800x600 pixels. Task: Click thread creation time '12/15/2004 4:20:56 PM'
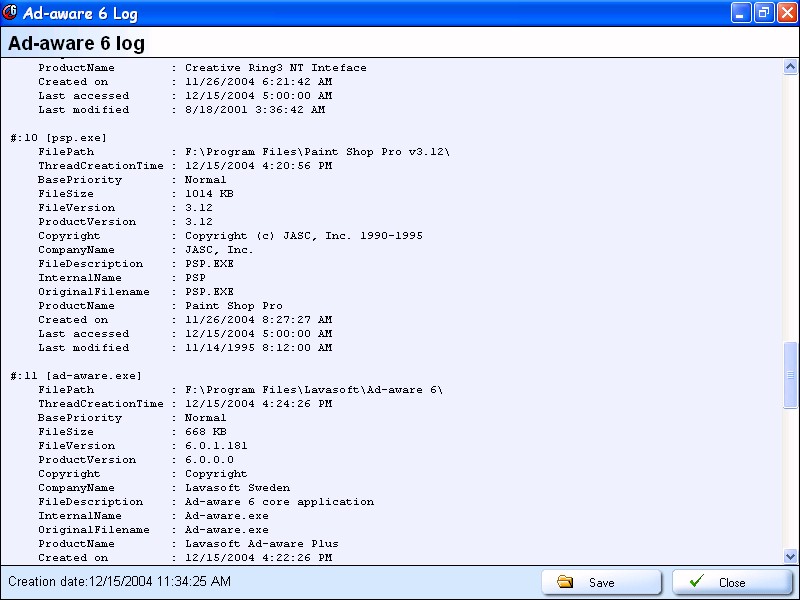point(258,166)
